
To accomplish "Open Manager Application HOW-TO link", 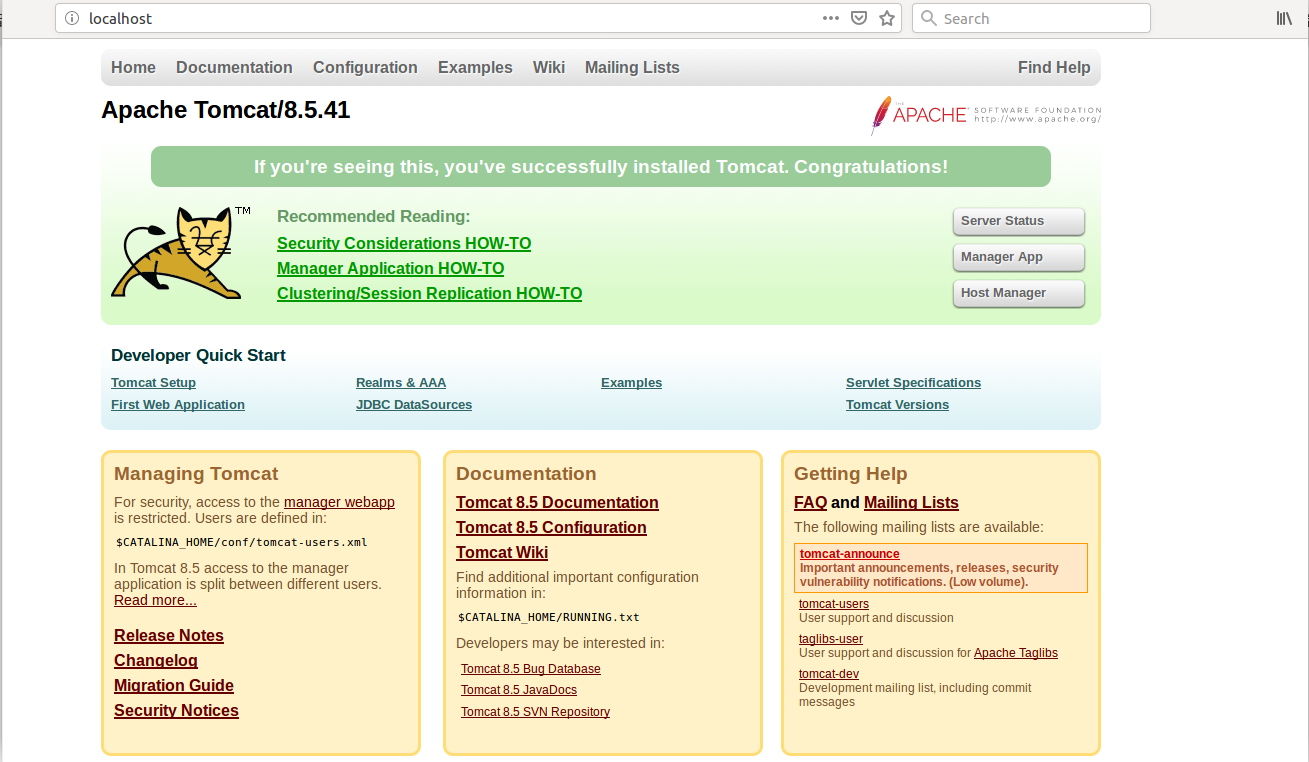I will pos(390,269).
